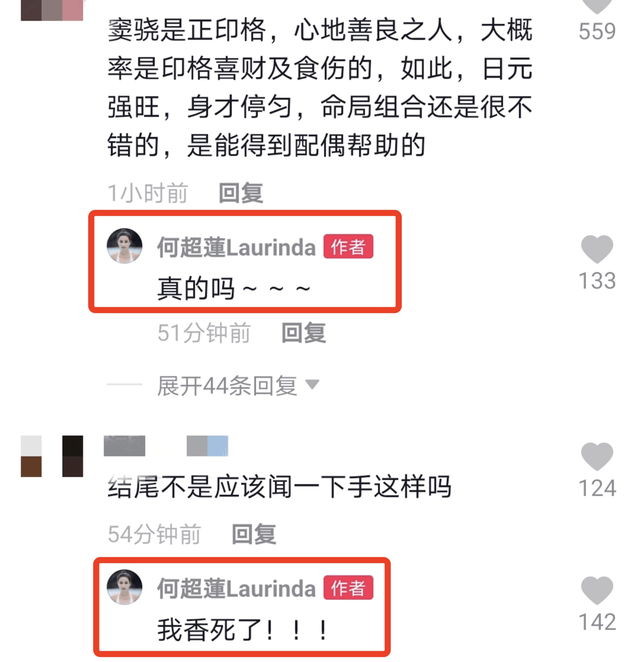Reply to the reply posted 51分钟前
640x662 pixels.
click(x=304, y=333)
